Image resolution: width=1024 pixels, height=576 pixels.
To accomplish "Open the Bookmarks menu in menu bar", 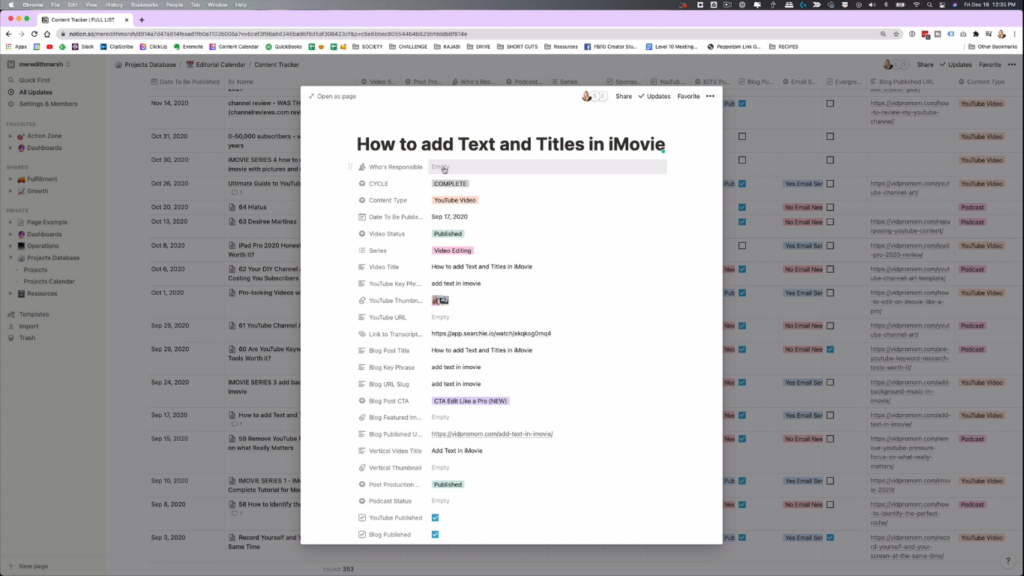I will point(144,5).
